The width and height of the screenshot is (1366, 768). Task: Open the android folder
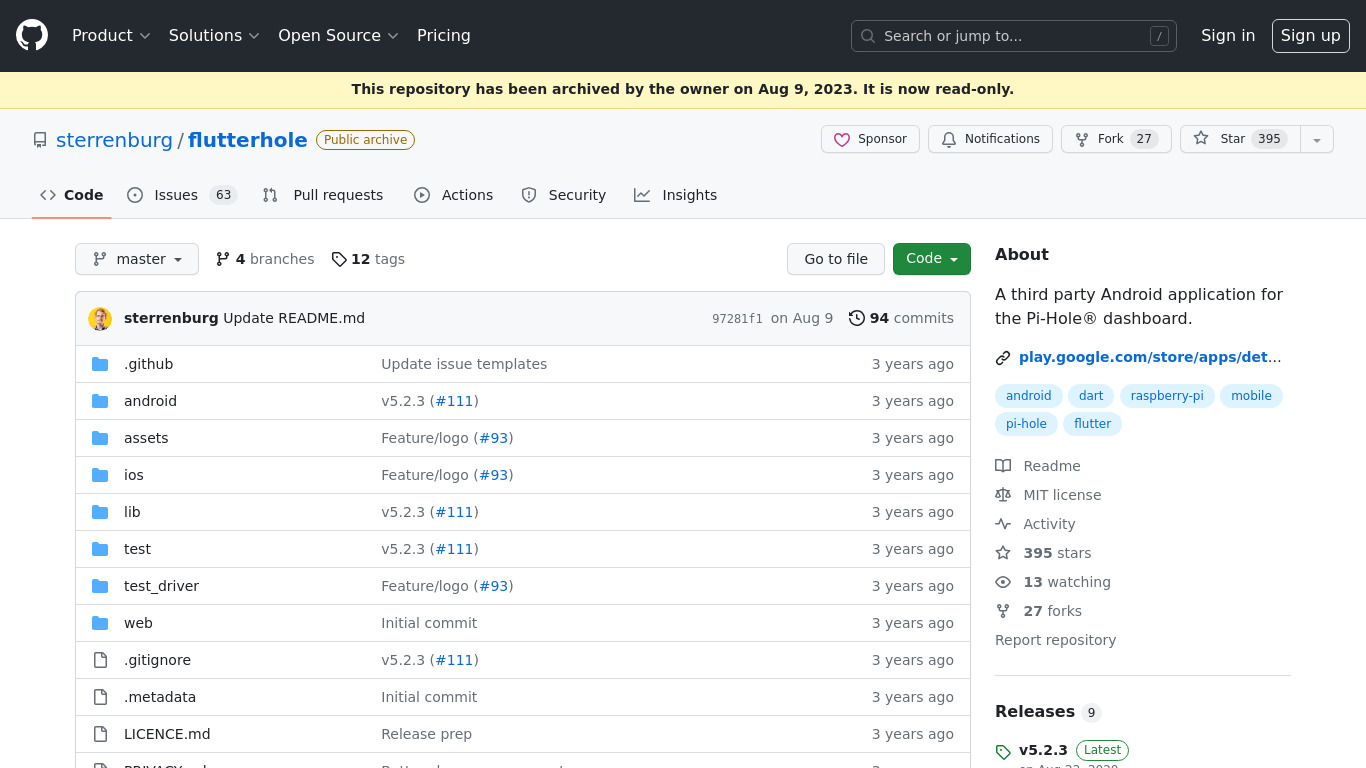click(150, 401)
